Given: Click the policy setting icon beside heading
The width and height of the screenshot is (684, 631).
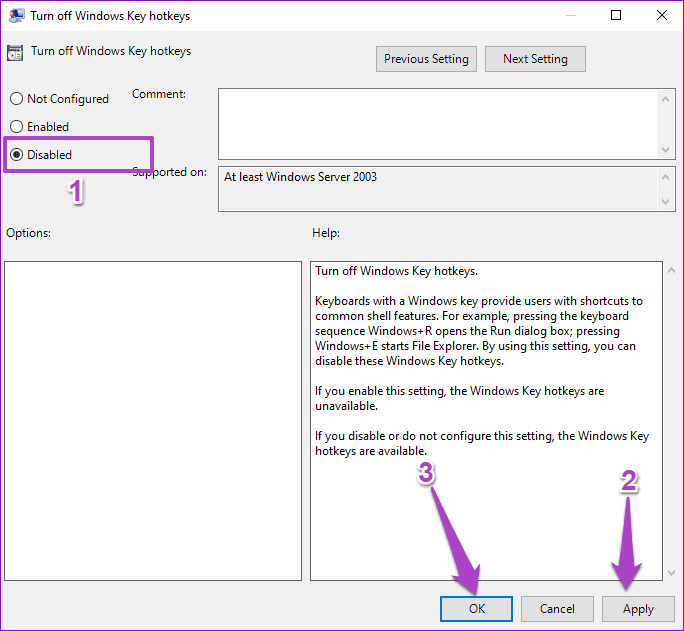Looking at the screenshot, I should click(15, 53).
